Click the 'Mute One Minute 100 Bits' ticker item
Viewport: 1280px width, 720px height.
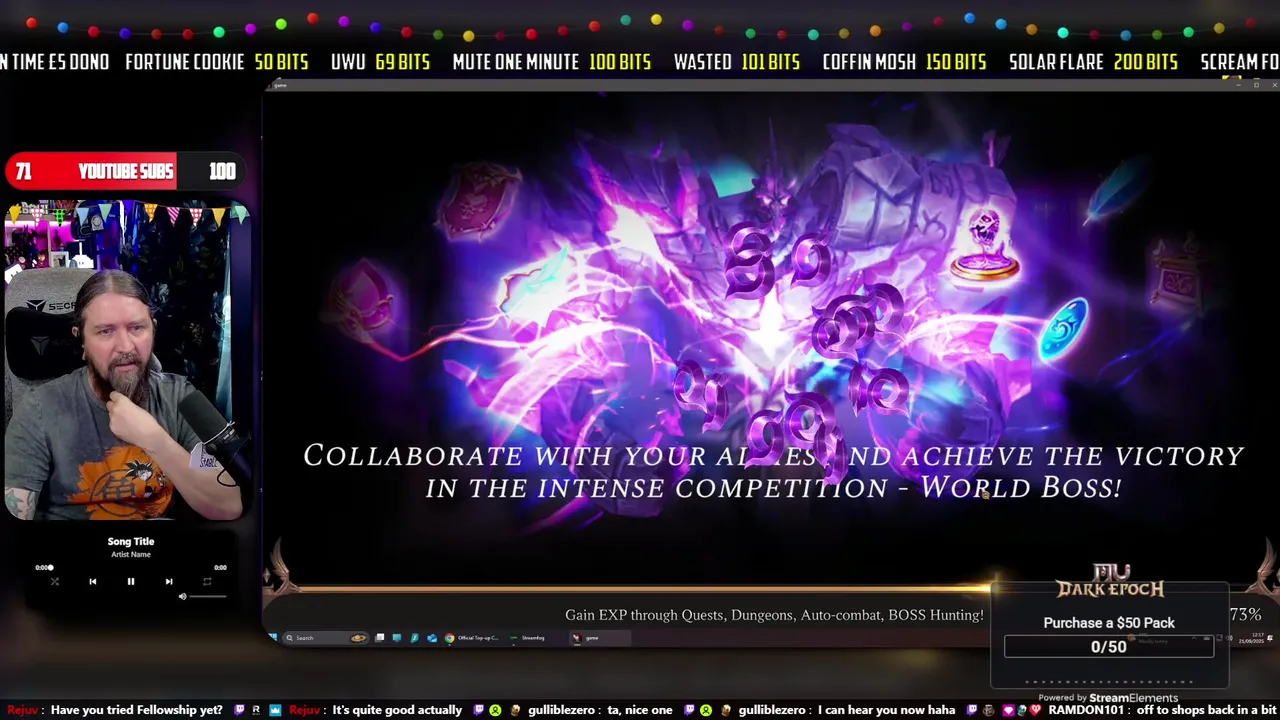click(x=552, y=62)
